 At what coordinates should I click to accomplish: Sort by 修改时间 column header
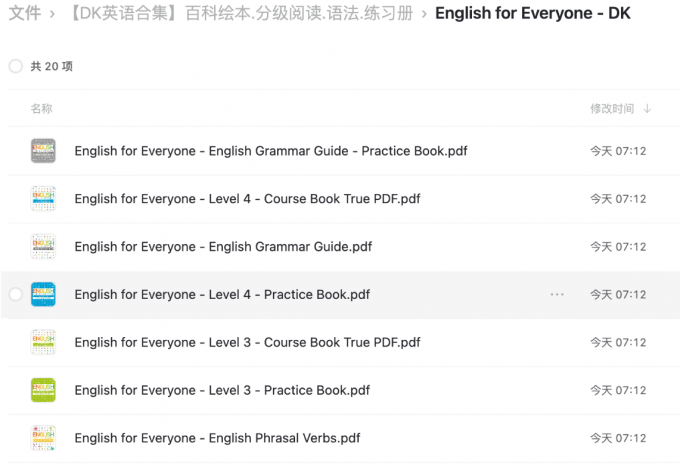coord(612,108)
